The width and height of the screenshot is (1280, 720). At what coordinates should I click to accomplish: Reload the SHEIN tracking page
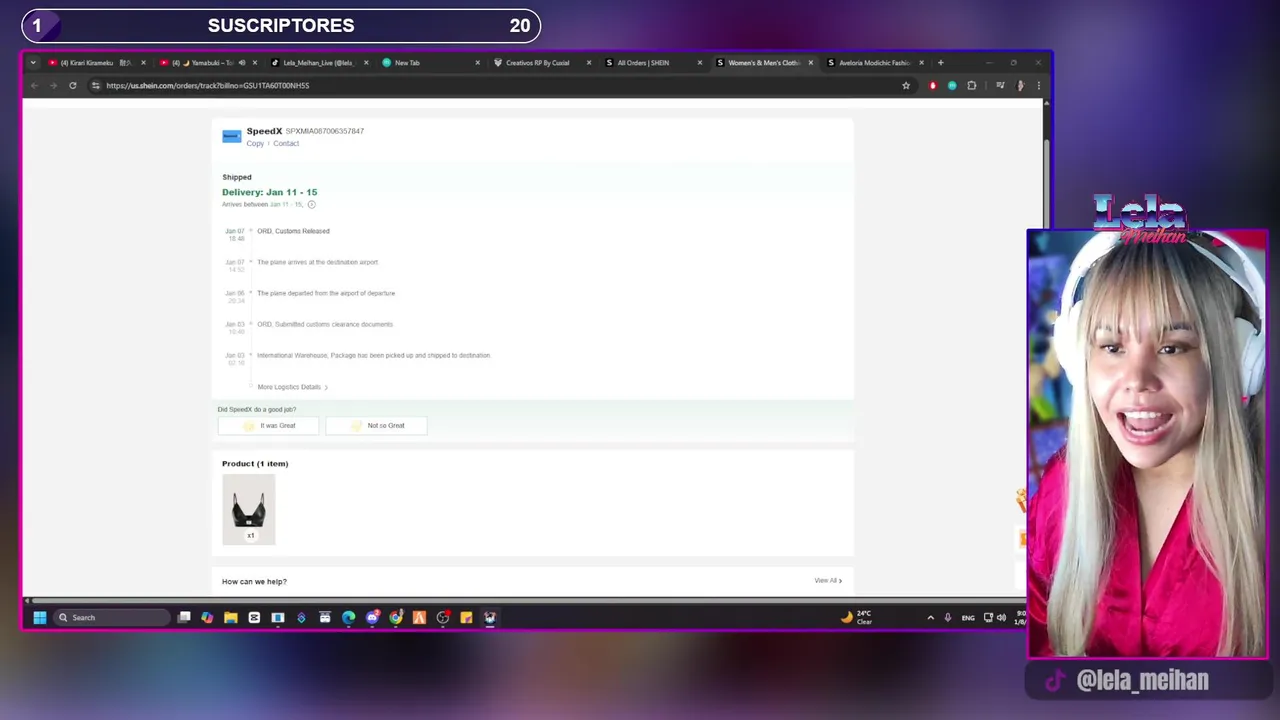pyautogui.click(x=72, y=86)
